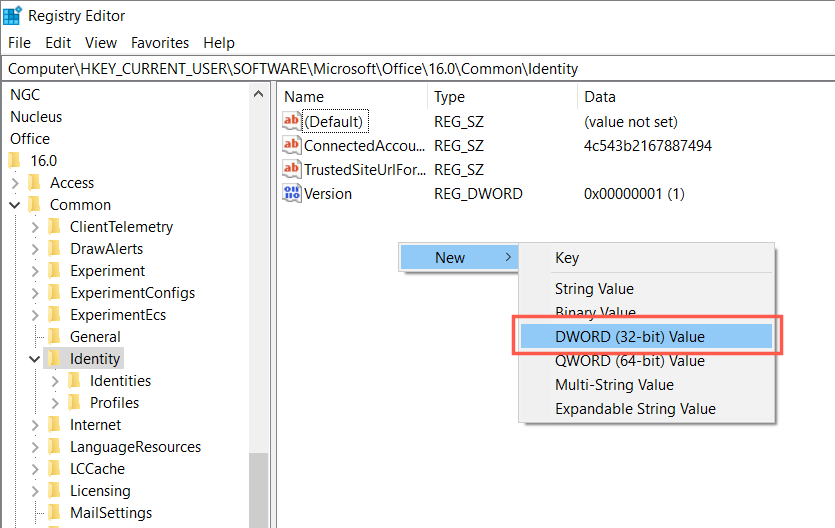Expand the Internet key

tap(35, 425)
